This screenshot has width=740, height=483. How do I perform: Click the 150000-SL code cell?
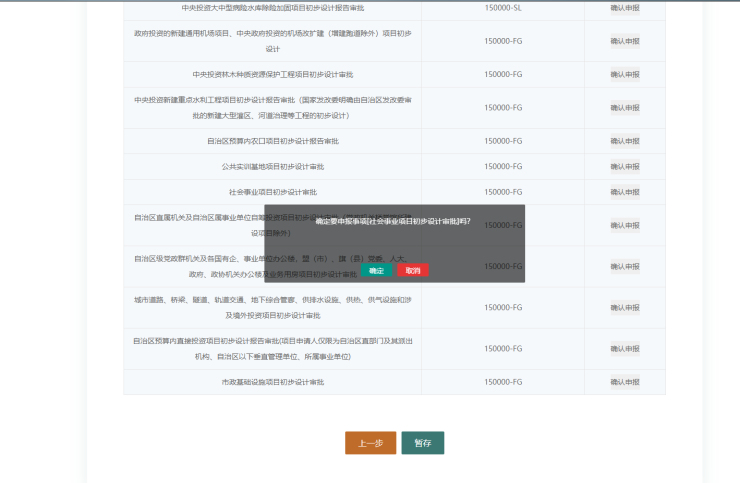(x=503, y=8)
